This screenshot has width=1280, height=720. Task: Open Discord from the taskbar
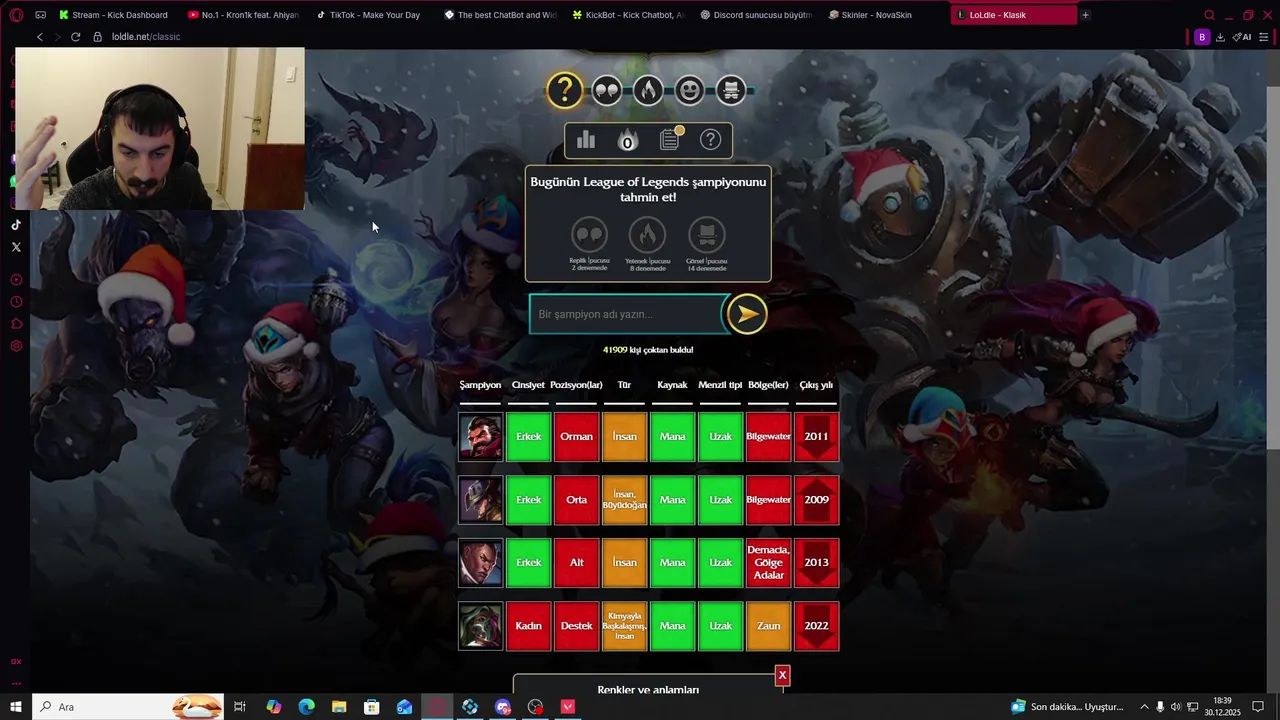pyautogui.click(x=503, y=707)
